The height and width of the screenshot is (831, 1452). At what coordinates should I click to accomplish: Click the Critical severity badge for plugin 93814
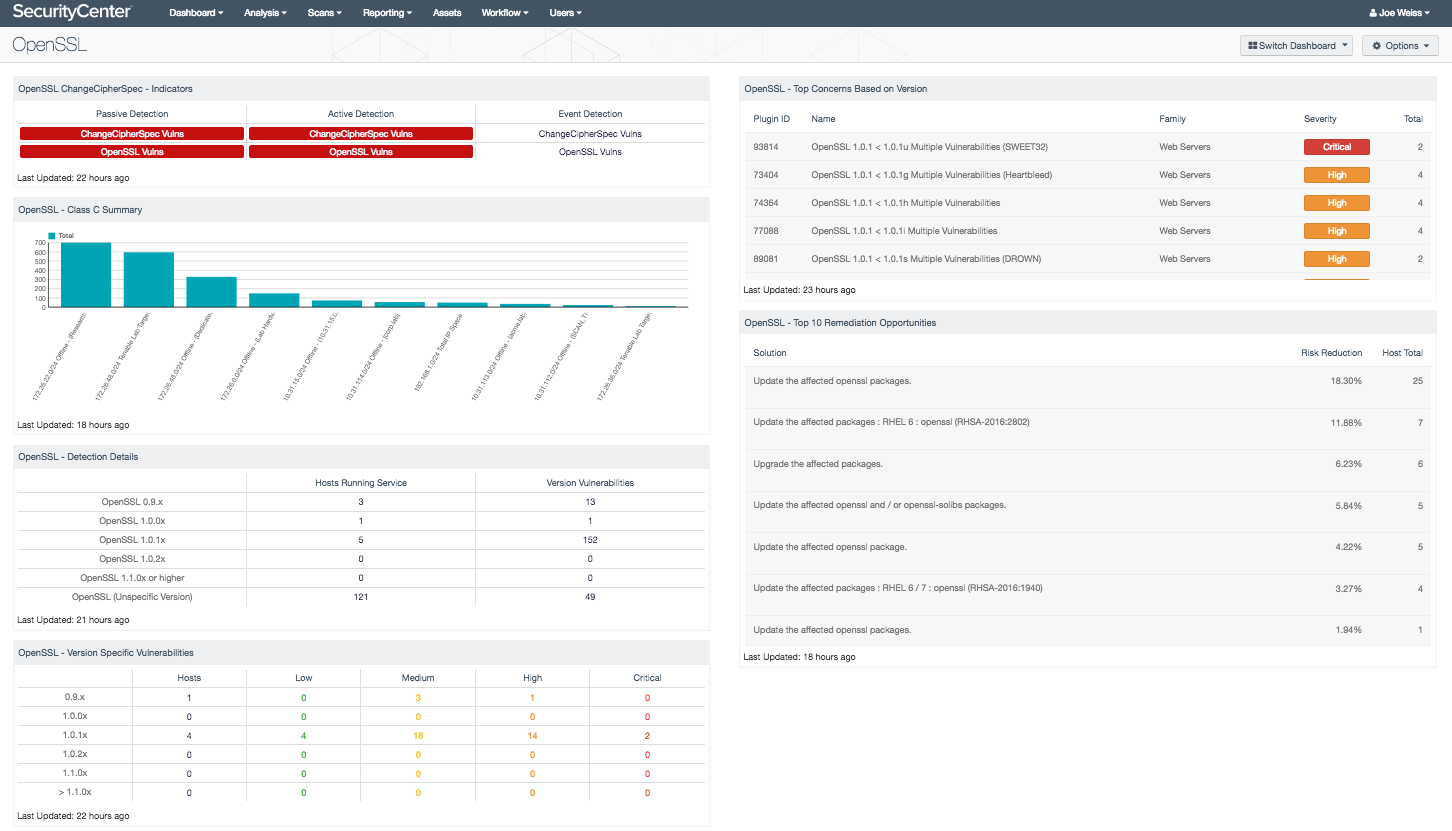pos(1336,147)
